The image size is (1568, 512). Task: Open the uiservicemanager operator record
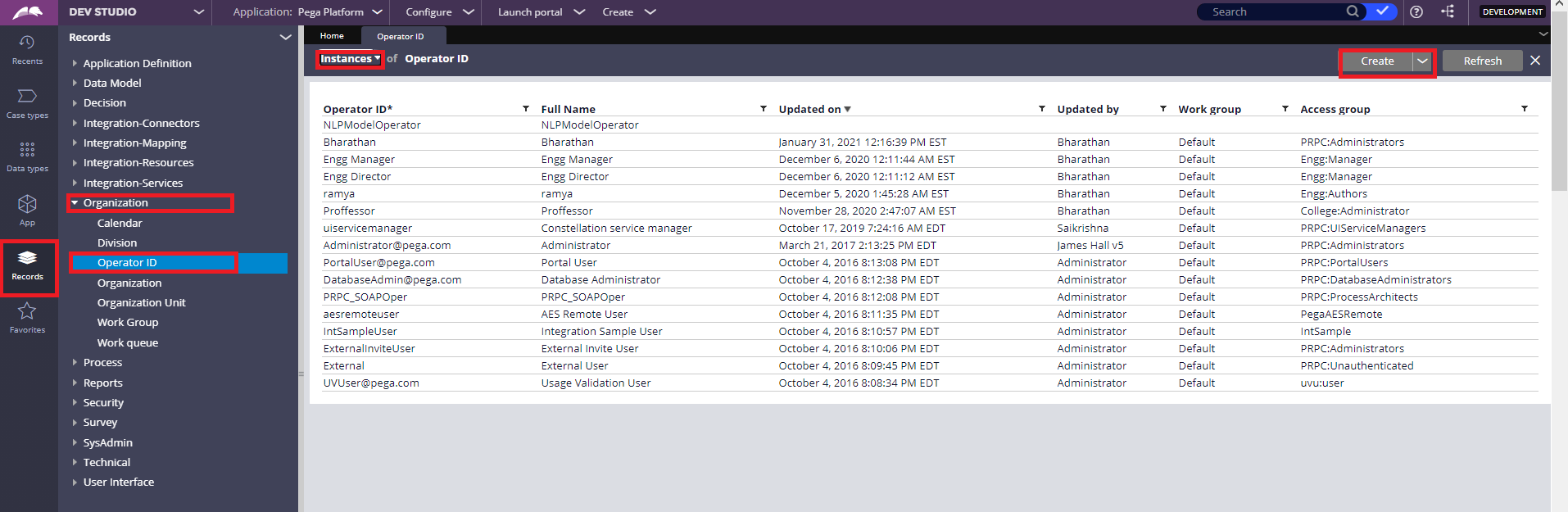coord(368,228)
